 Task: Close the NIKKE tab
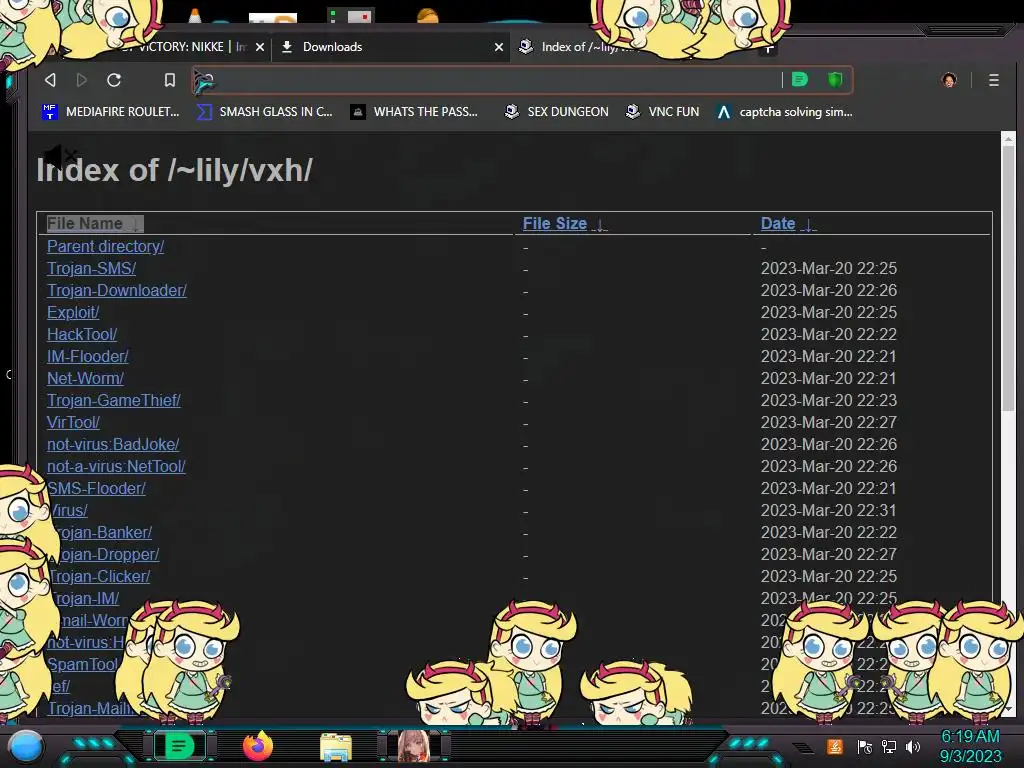point(260,47)
